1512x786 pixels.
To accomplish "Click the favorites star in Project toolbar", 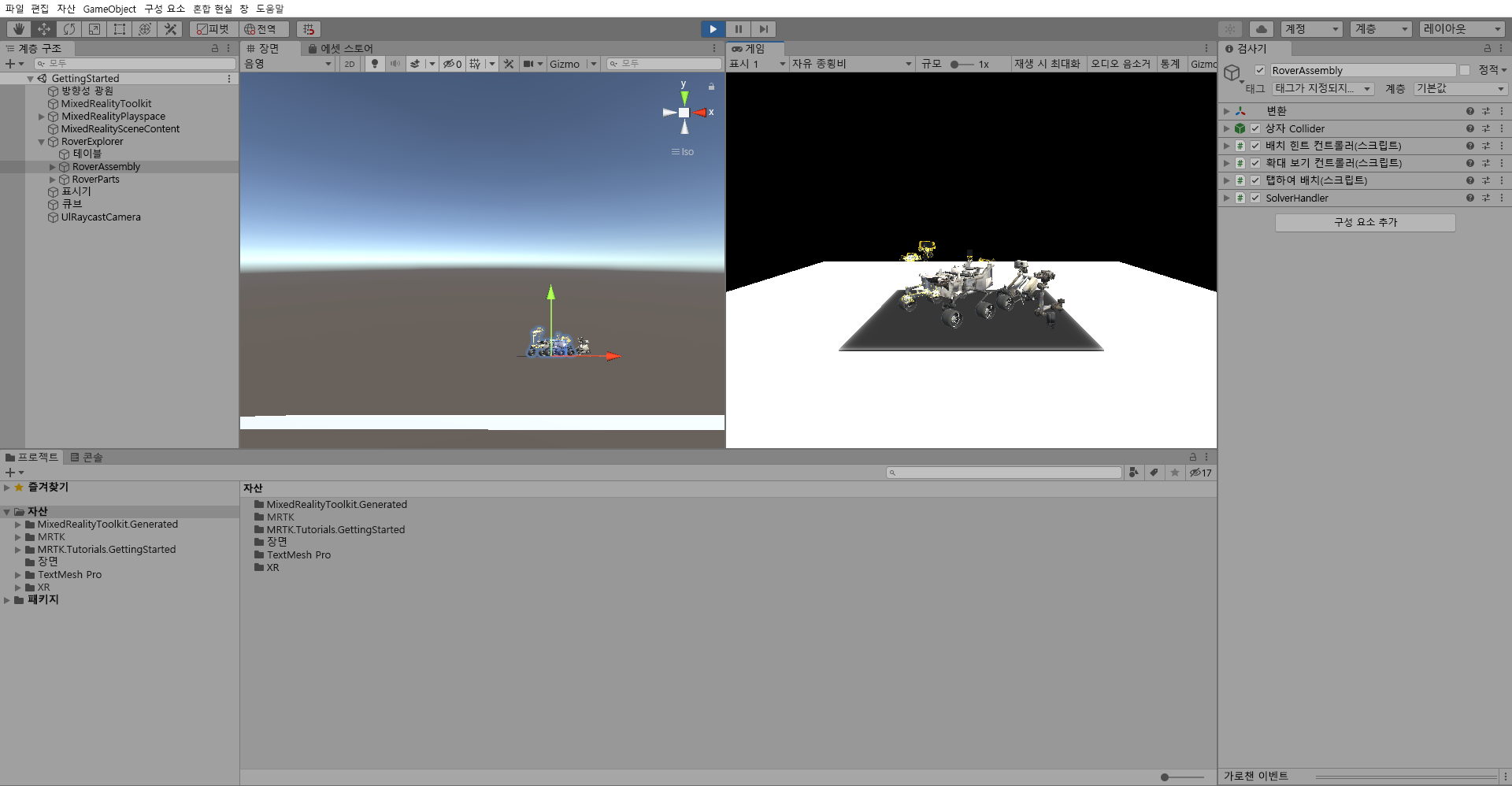I will (1175, 473).
